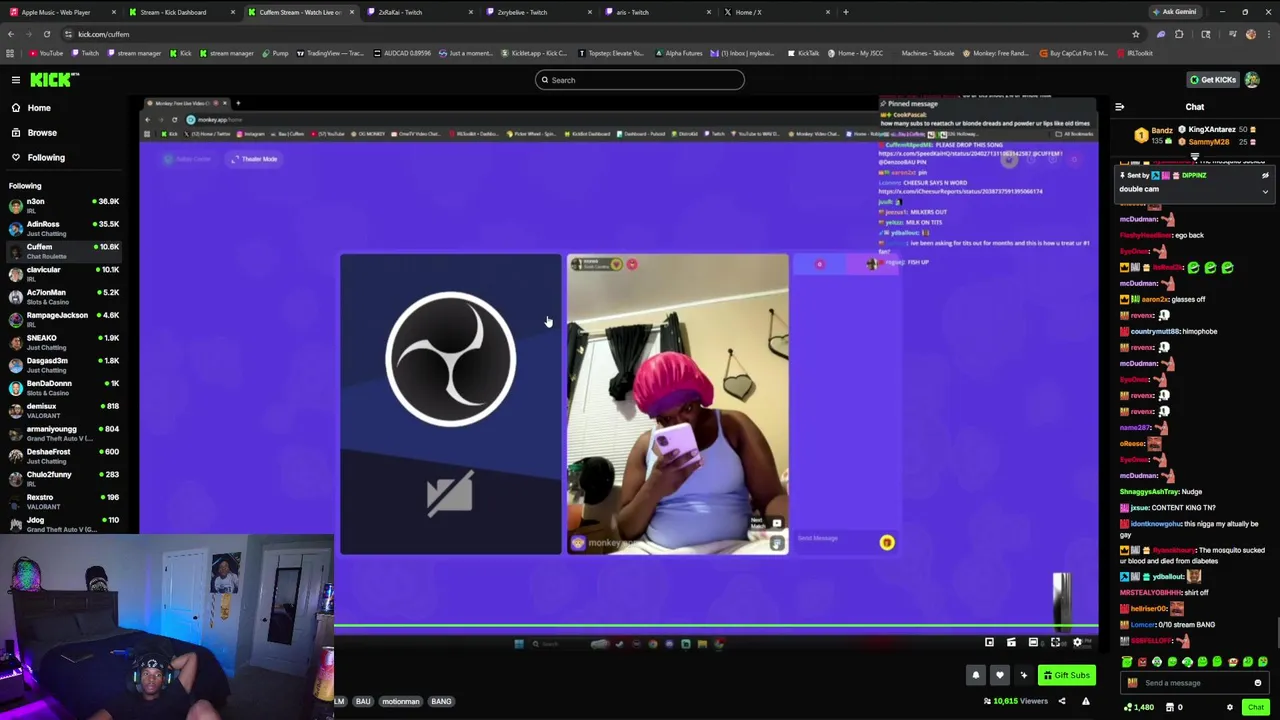Click KingXAntarez in leaderboard
Image resolution: width=1280 pixels, height=720 pixels.
pos(1212,130)
